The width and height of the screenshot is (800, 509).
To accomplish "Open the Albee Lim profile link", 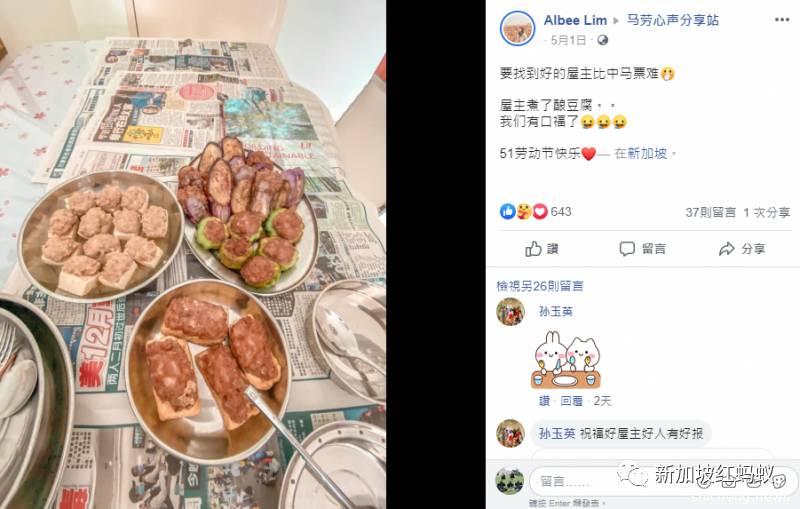I will click(575, 20).
